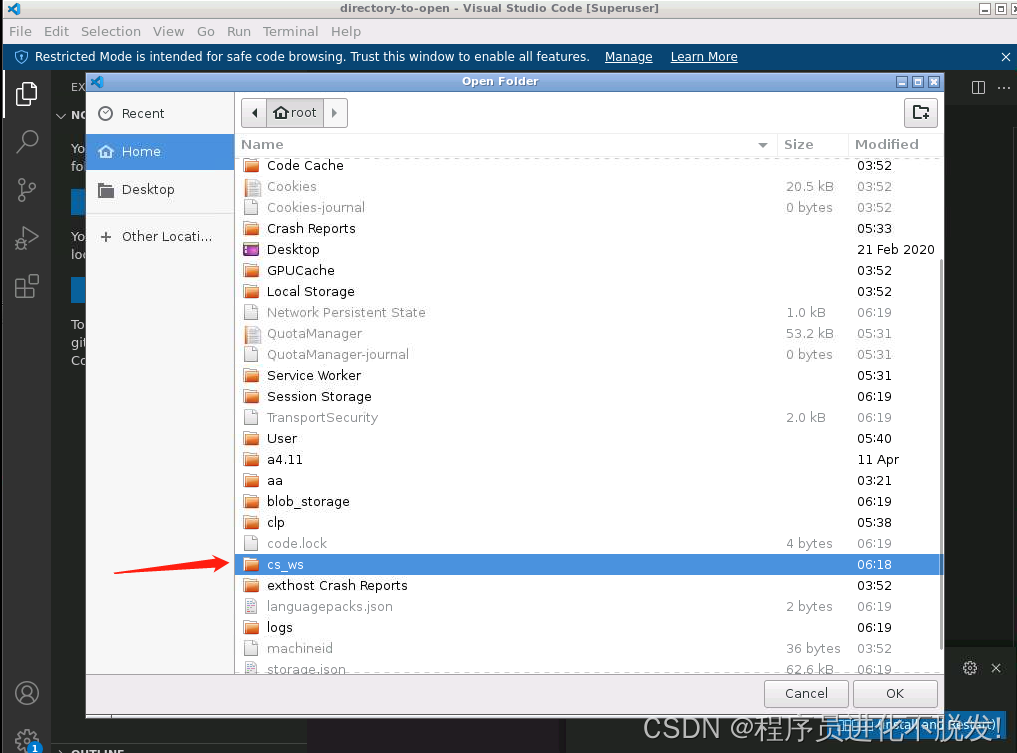Click the TransportSecurity file row
1017x753 pixels.
coord(588,418)
